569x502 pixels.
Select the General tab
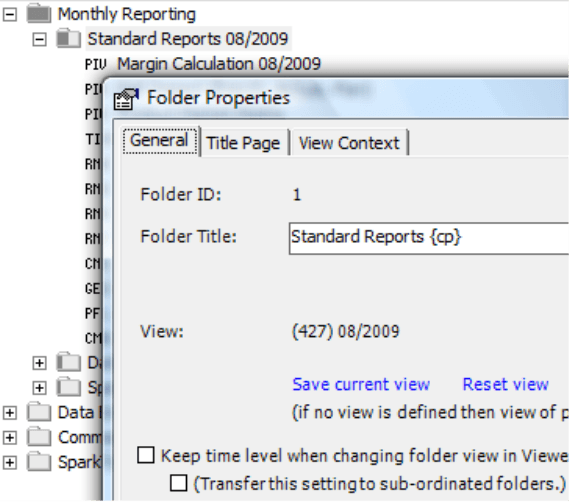coord(160,141)
